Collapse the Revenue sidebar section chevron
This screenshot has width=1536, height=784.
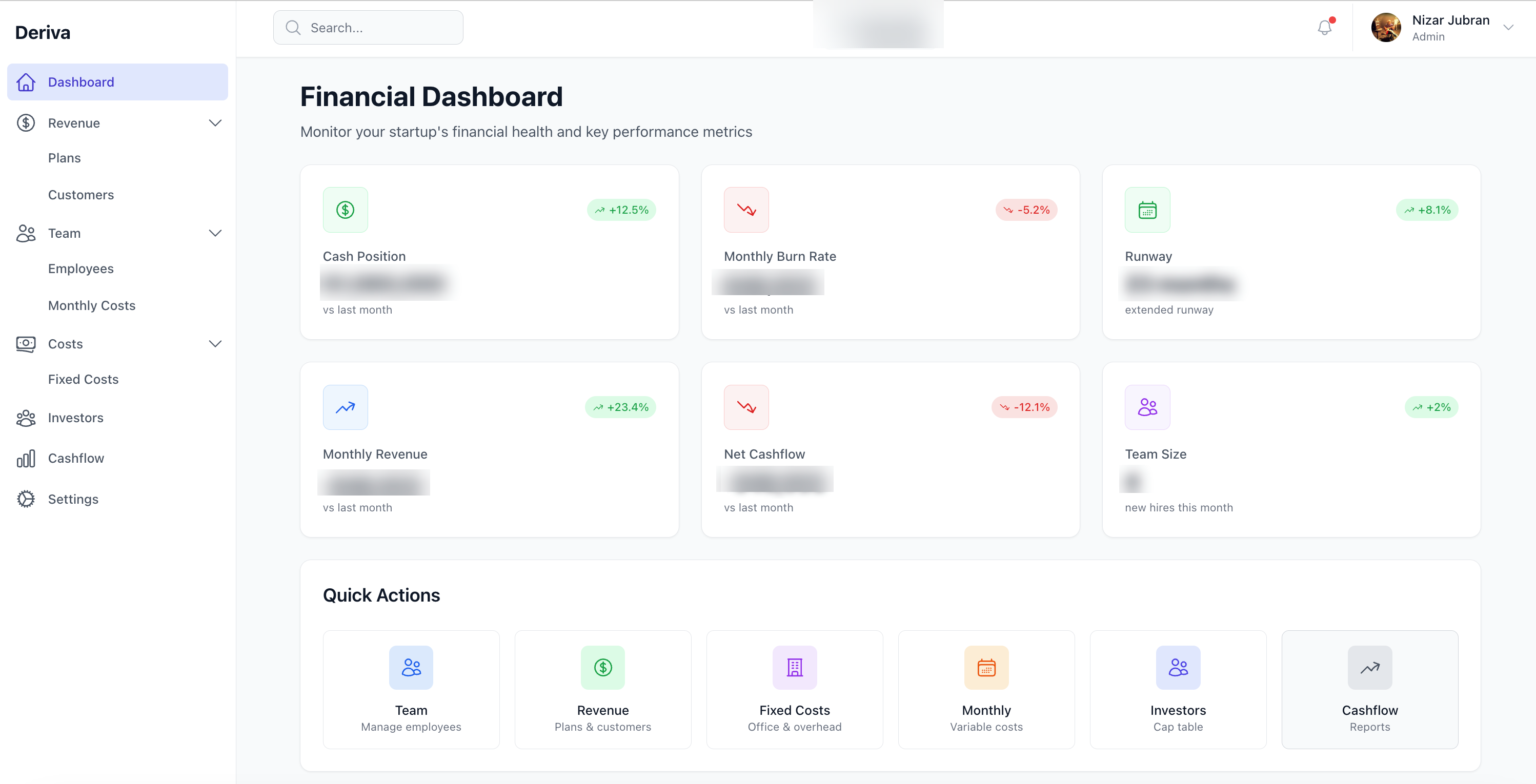tap(215, 122)
